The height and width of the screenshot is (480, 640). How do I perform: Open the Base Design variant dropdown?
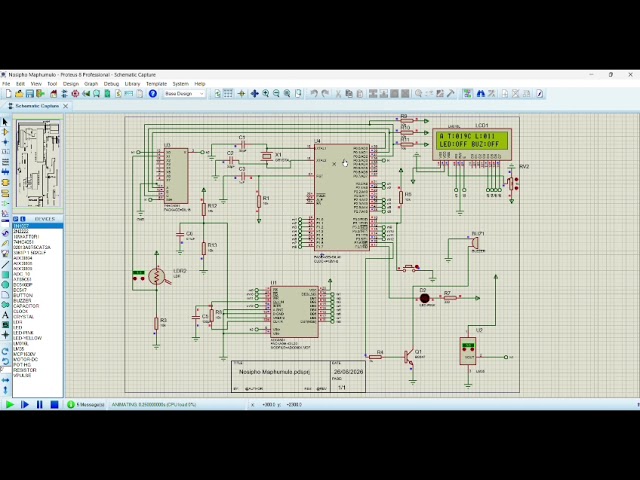tap(184, 94)
